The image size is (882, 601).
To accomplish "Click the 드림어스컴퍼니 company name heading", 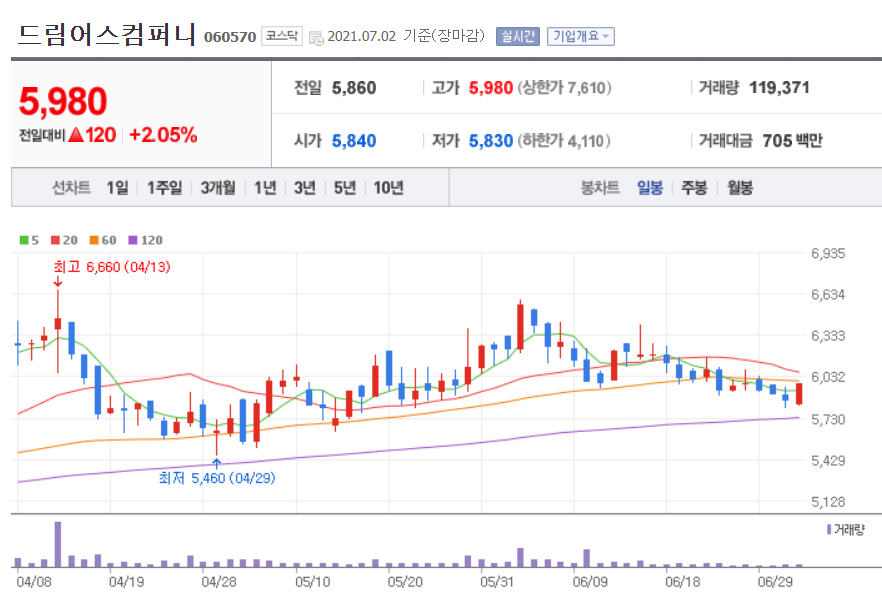I will click(107, 34).
